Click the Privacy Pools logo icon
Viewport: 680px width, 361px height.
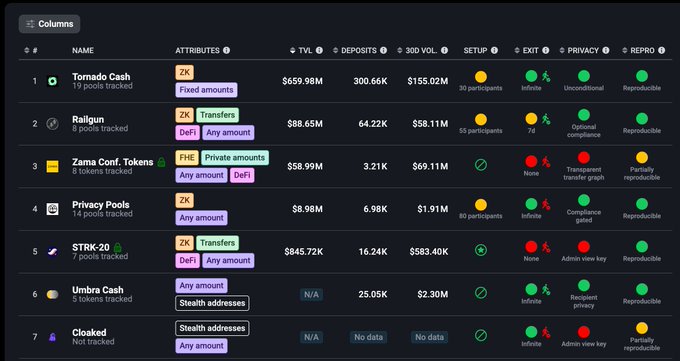pyautogui.click(x=52, y=209)
